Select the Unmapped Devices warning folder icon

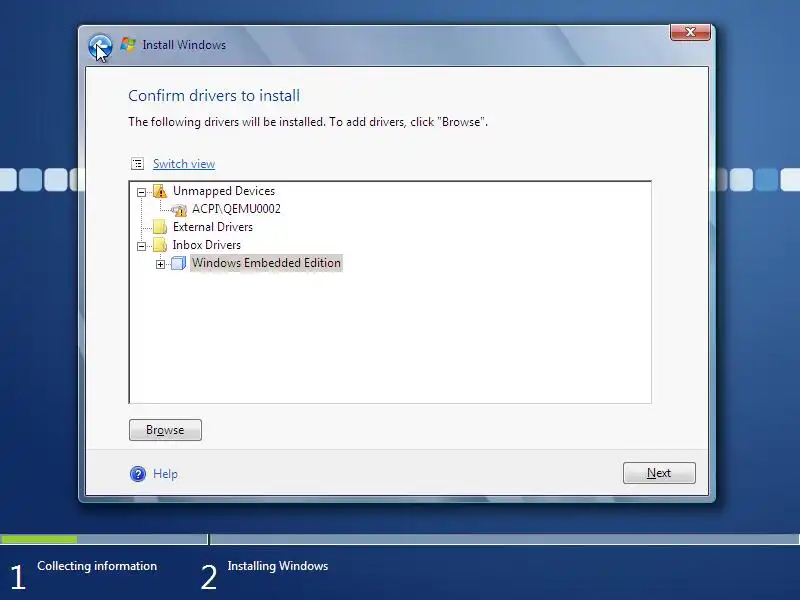[x=160, y=191]
